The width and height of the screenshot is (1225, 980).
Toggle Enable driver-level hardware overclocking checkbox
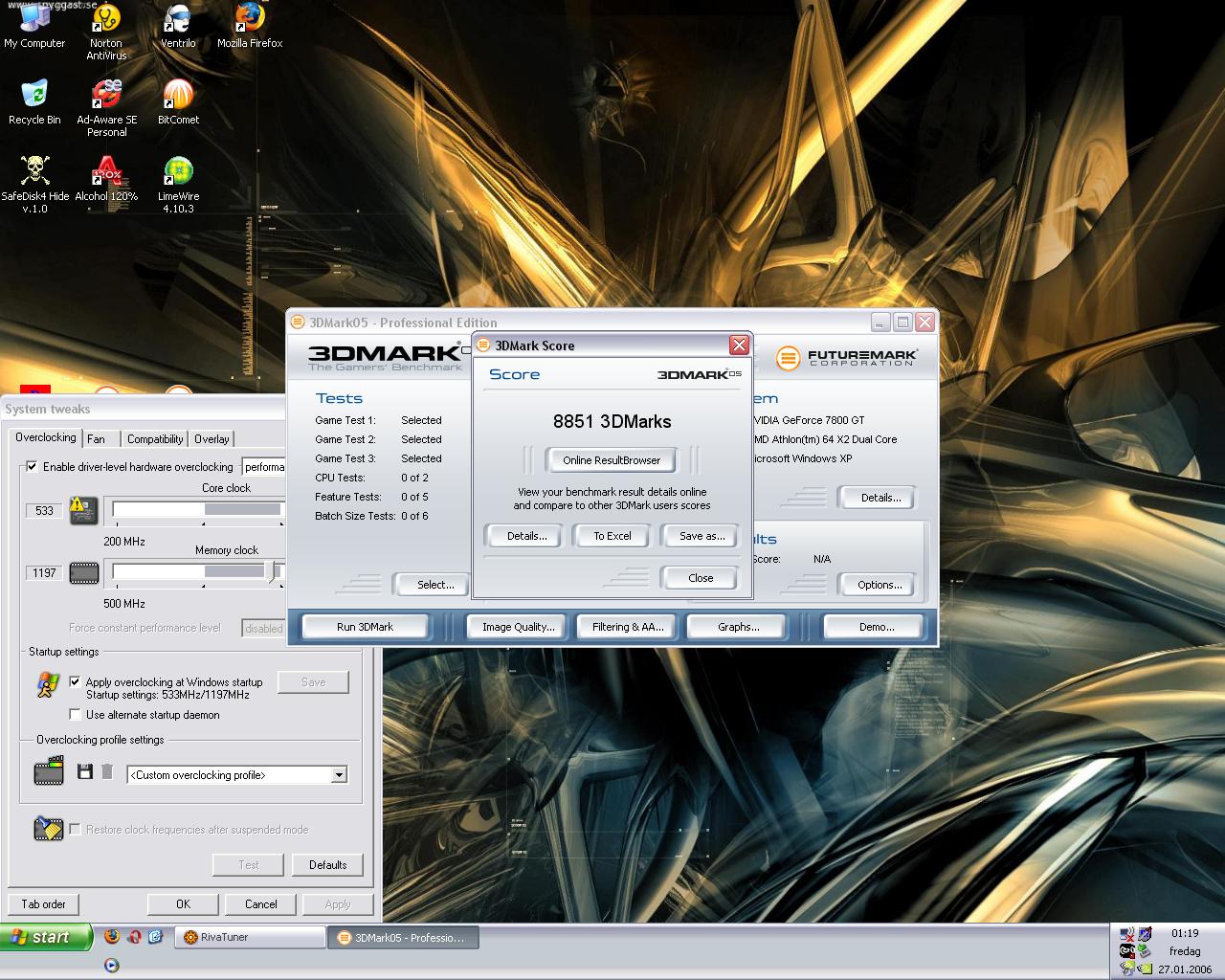coord(32,466)
